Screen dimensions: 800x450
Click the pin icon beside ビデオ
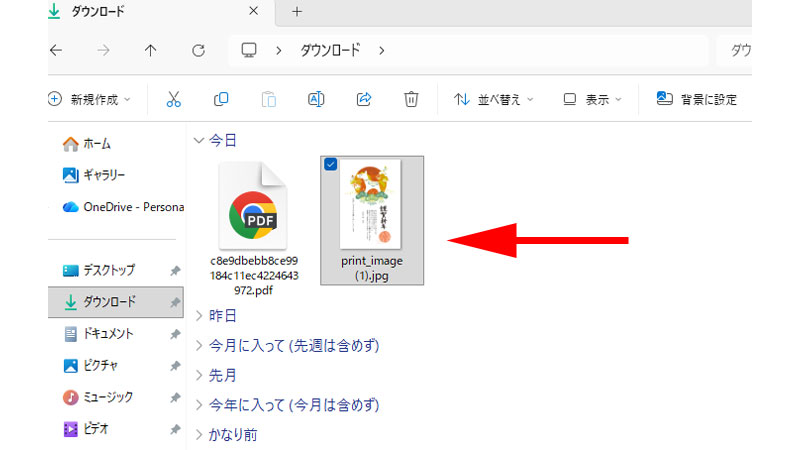[175, 429]
